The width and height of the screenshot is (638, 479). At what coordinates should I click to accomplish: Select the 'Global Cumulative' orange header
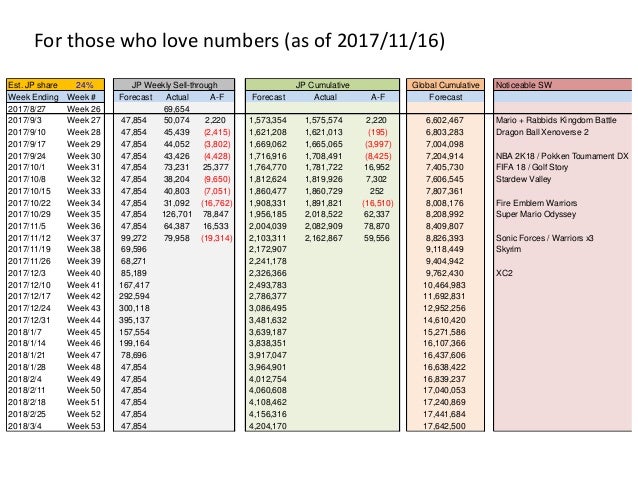coord(446,85)
